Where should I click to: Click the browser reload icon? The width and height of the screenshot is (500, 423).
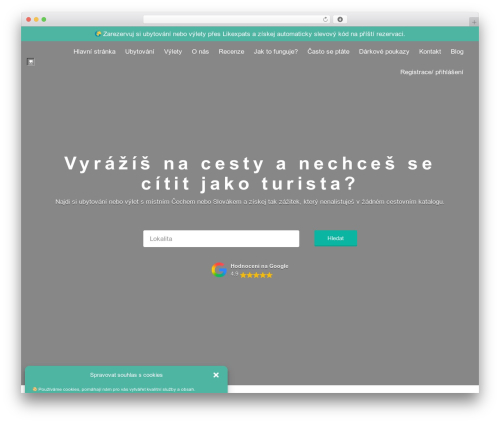[x=325, y=20]
